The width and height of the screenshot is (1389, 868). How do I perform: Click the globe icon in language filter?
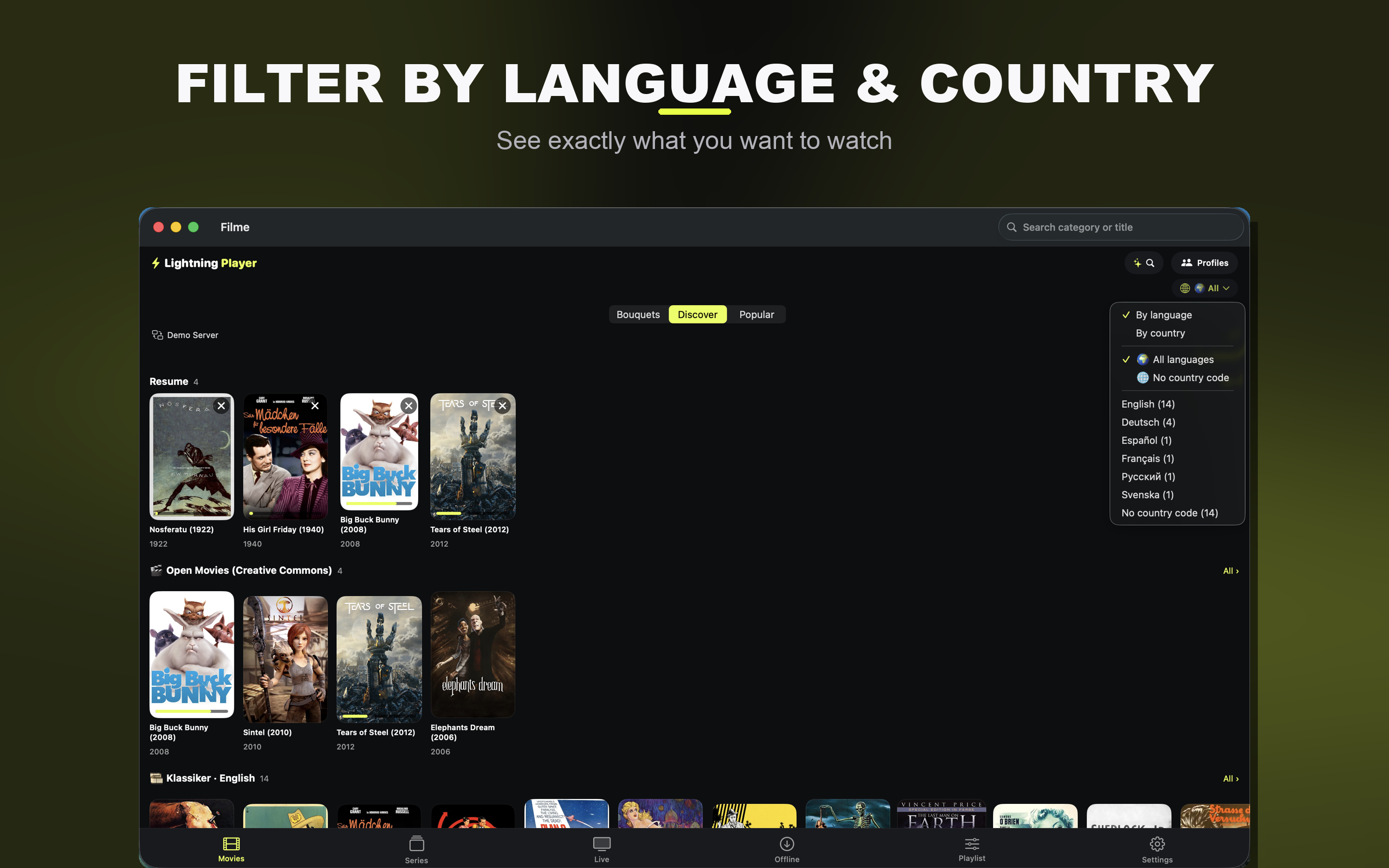tap(1185, 288)
